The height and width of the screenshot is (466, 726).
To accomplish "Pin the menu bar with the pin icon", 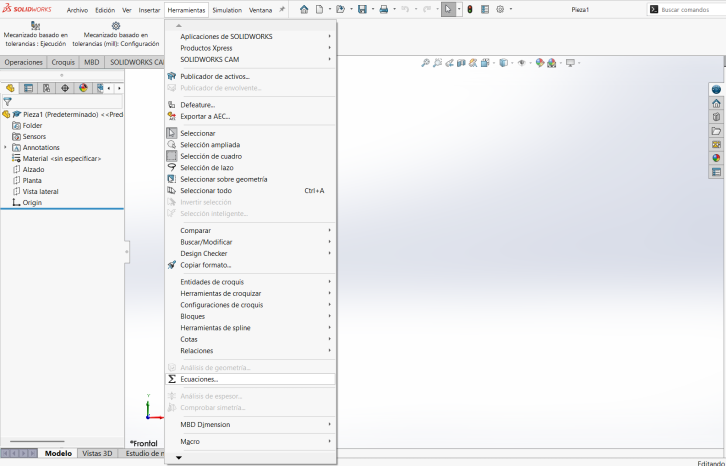I will pyautogui.click(x=282, y=9).
